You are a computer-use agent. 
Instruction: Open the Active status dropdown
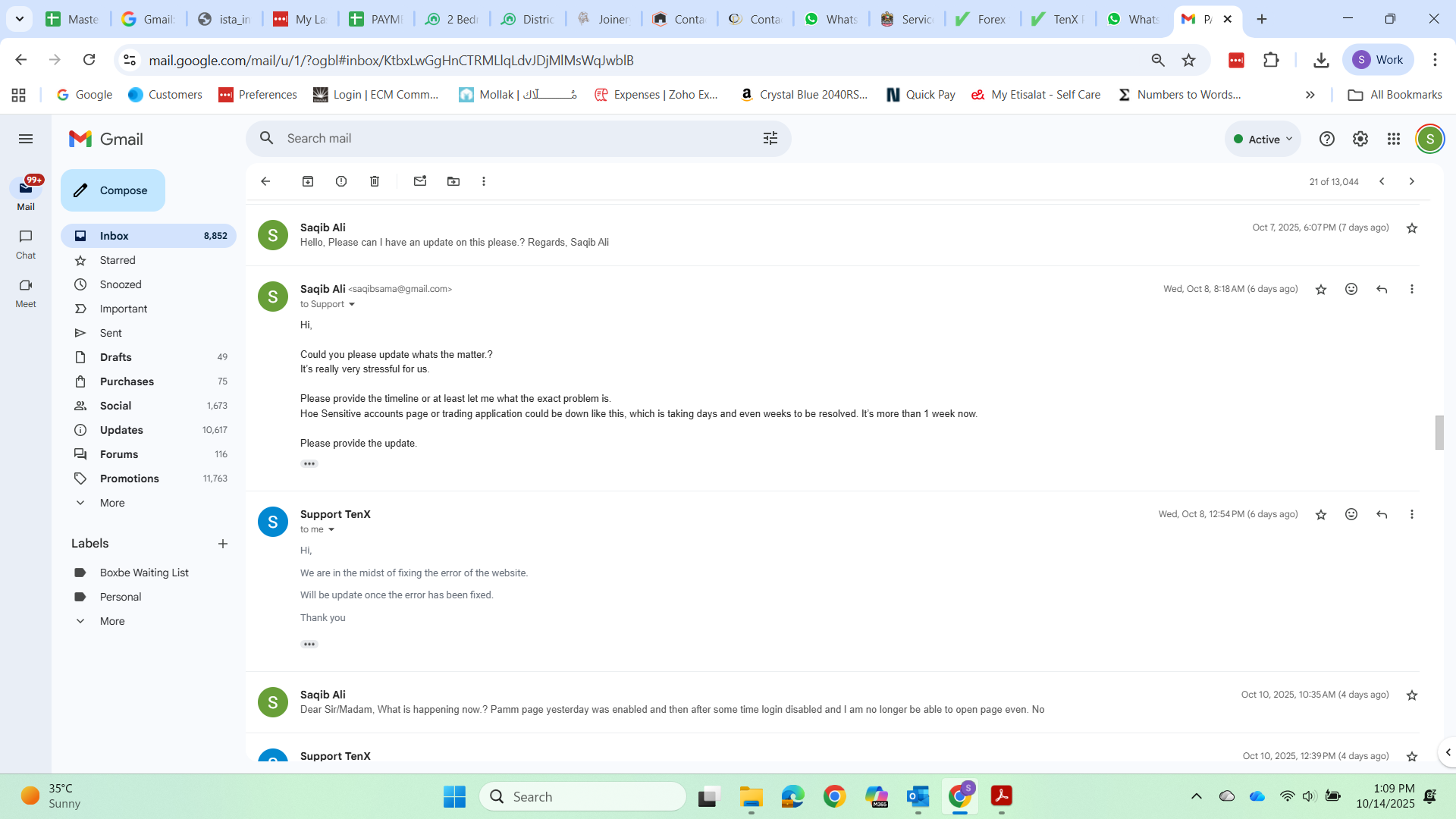coord(1263,139)
